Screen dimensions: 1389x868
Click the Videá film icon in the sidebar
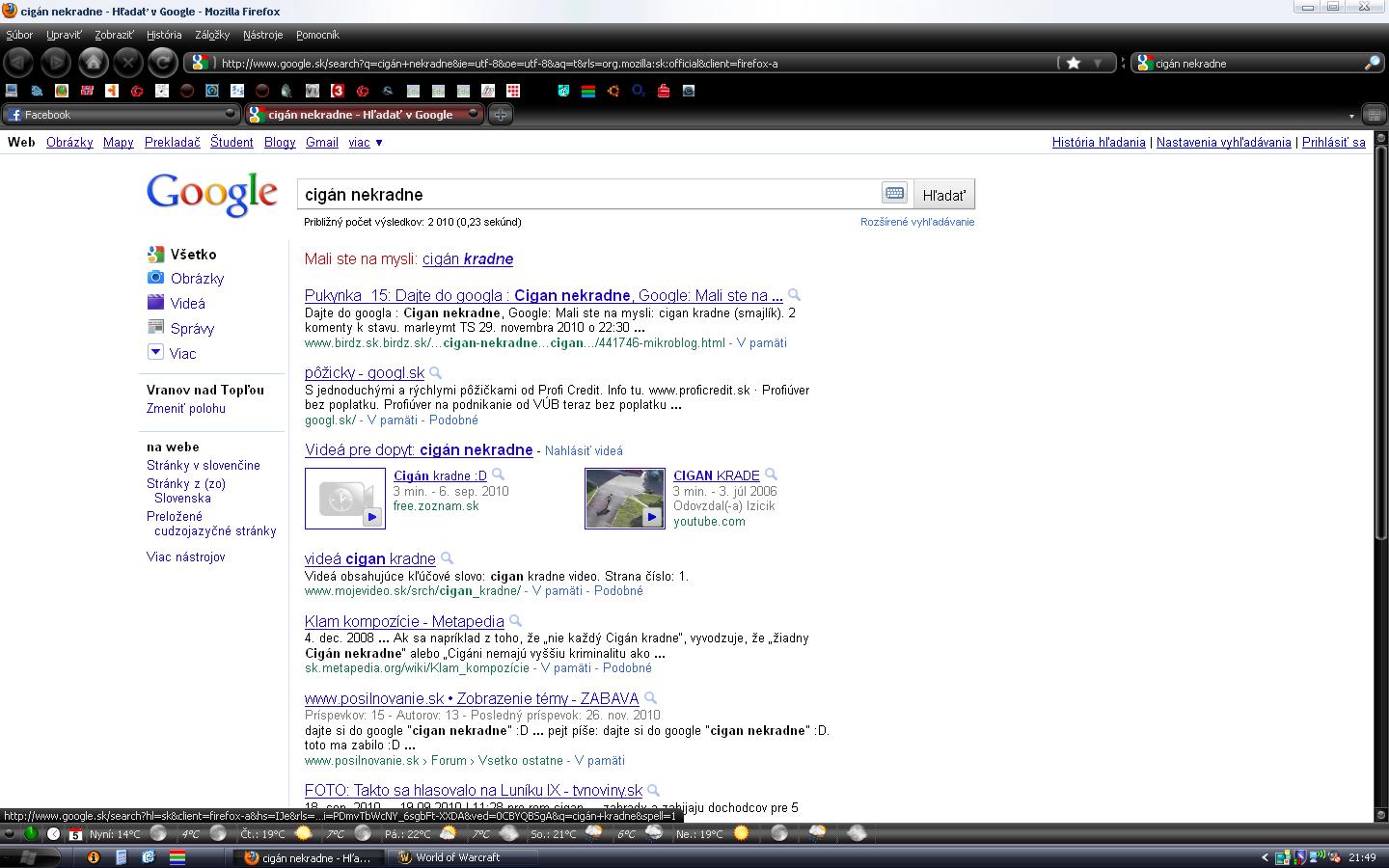coord(155,303)
